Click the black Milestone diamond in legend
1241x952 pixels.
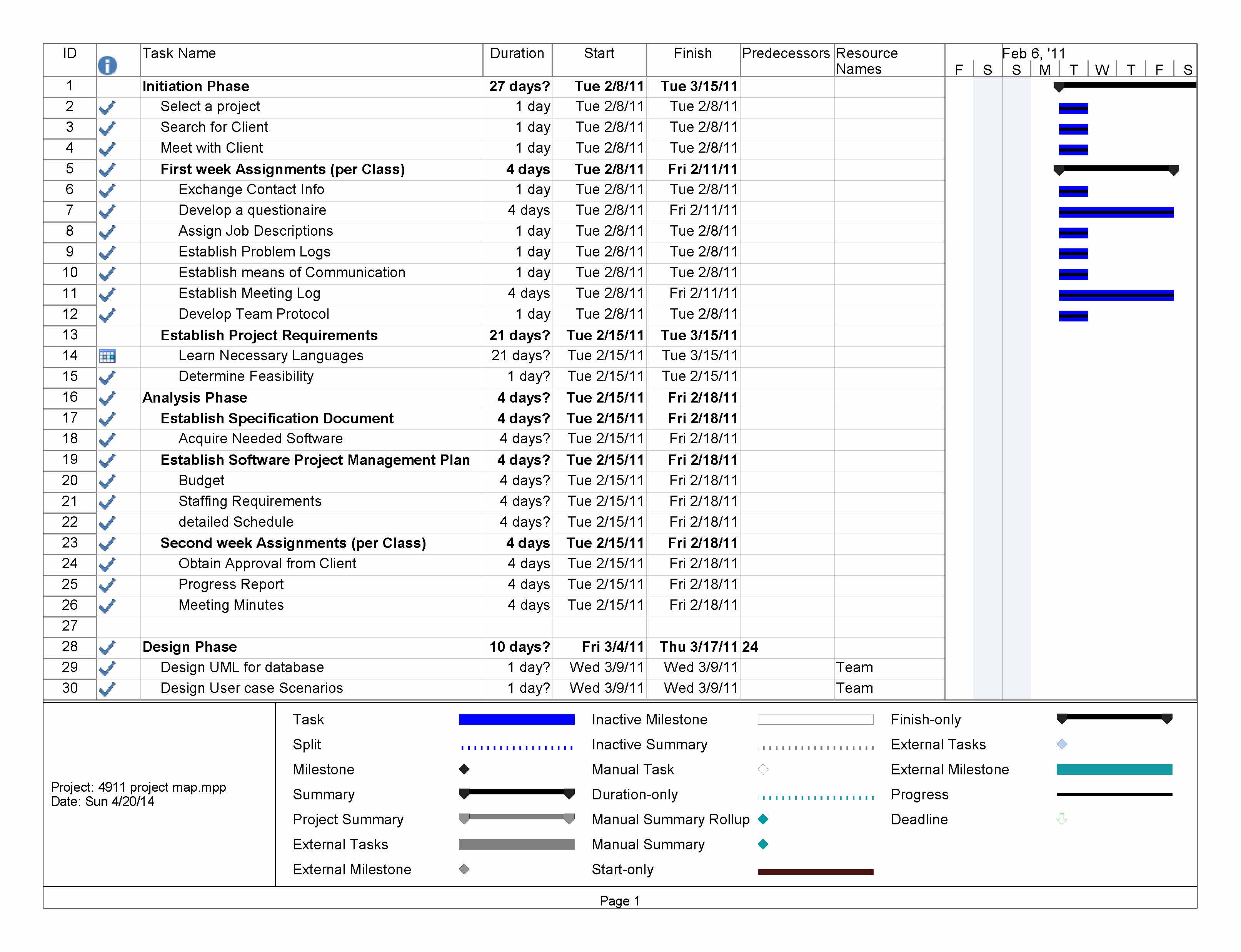(x=464, y=769)
